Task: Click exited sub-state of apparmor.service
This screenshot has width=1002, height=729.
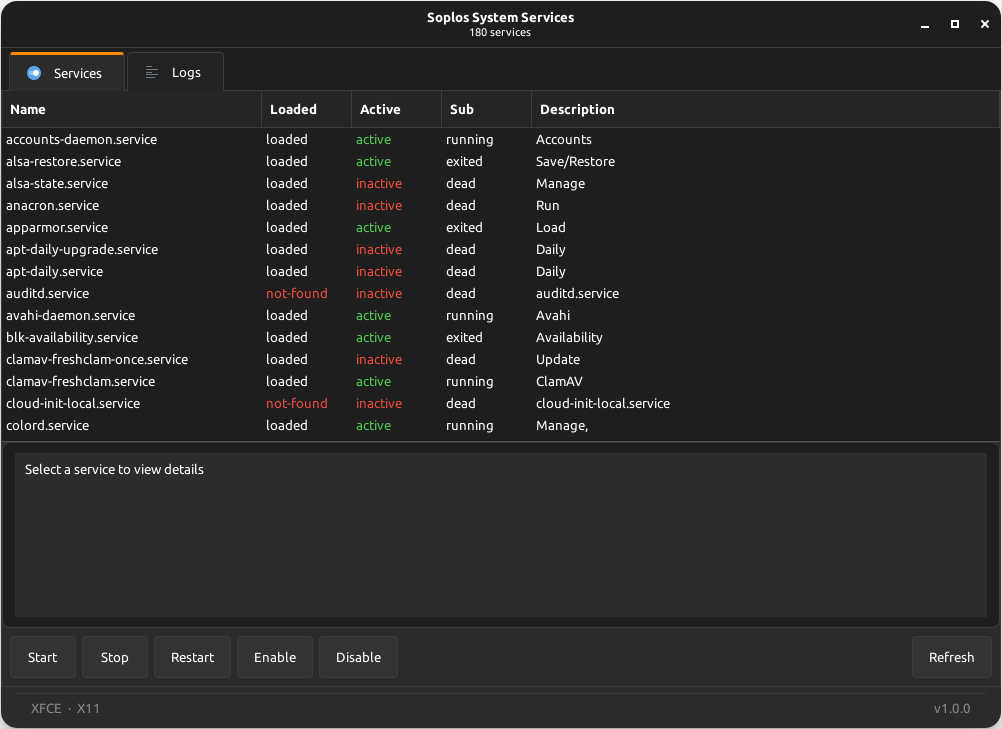Action: tap(464, 227)
